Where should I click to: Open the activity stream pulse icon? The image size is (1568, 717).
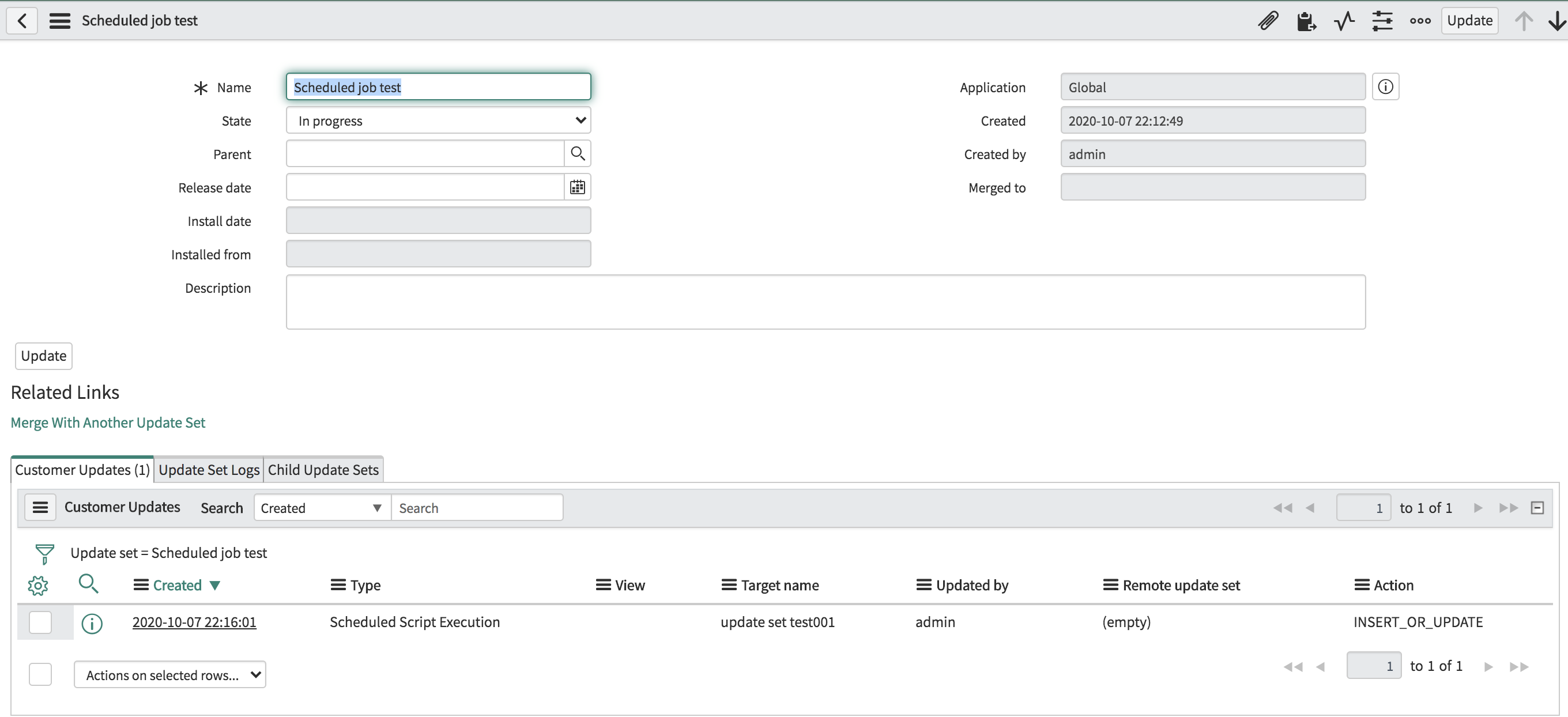pyautogui.click(x=1344, y=21)
